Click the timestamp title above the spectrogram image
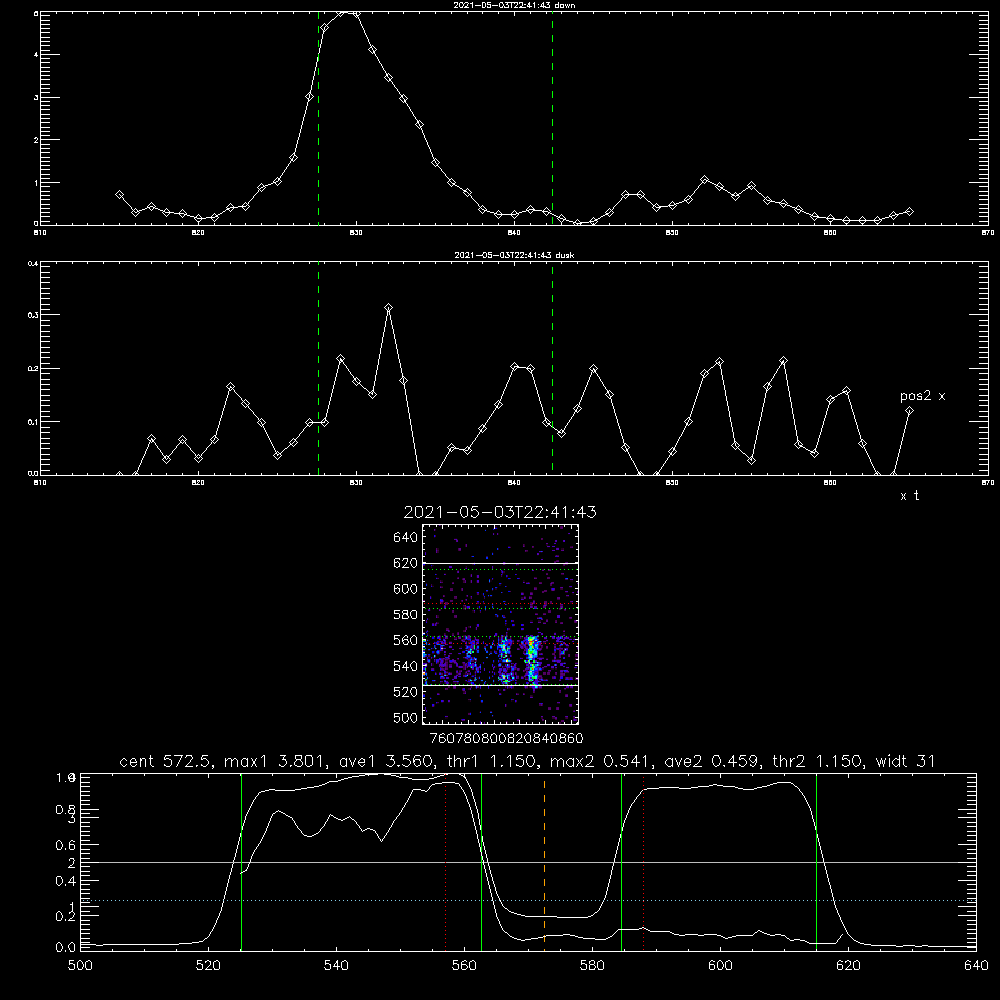The height and width of the screenshot is (1000, 1000). pos(500,512)
